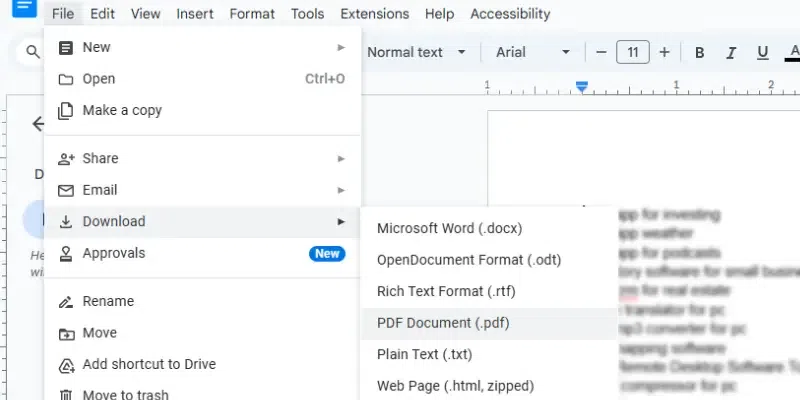This screenshot has height=400, width=800.
Task: Open the Extensions menu
Action: click(x=374, y=14)
